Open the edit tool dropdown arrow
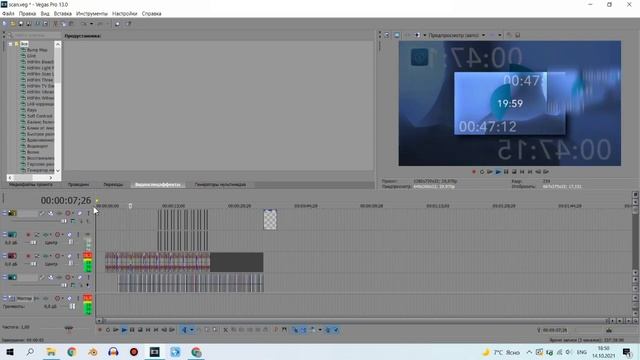640x360 pixels. pos(192,330)
